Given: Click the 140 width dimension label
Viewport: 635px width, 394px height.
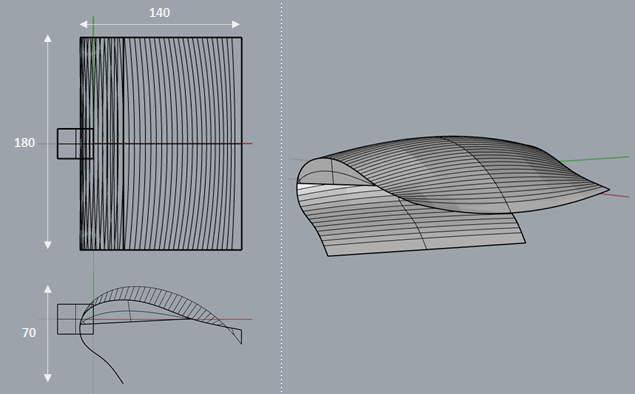Looking at the screenshot, I should [159, 13].
